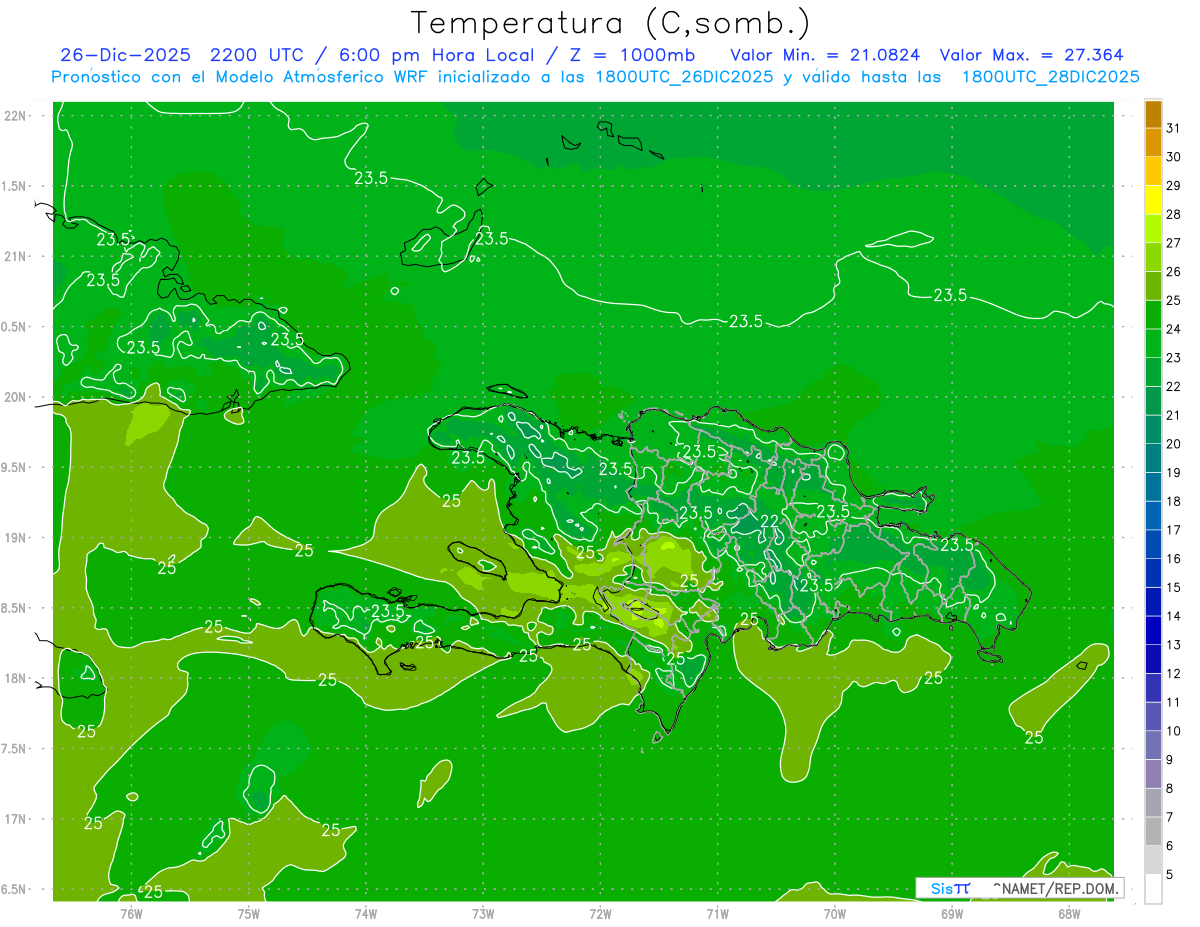The height and width of the screenshot is (927, 1200).
Task: Pick the blue swatch between 15 and 16
Action: click(1153, 573)
